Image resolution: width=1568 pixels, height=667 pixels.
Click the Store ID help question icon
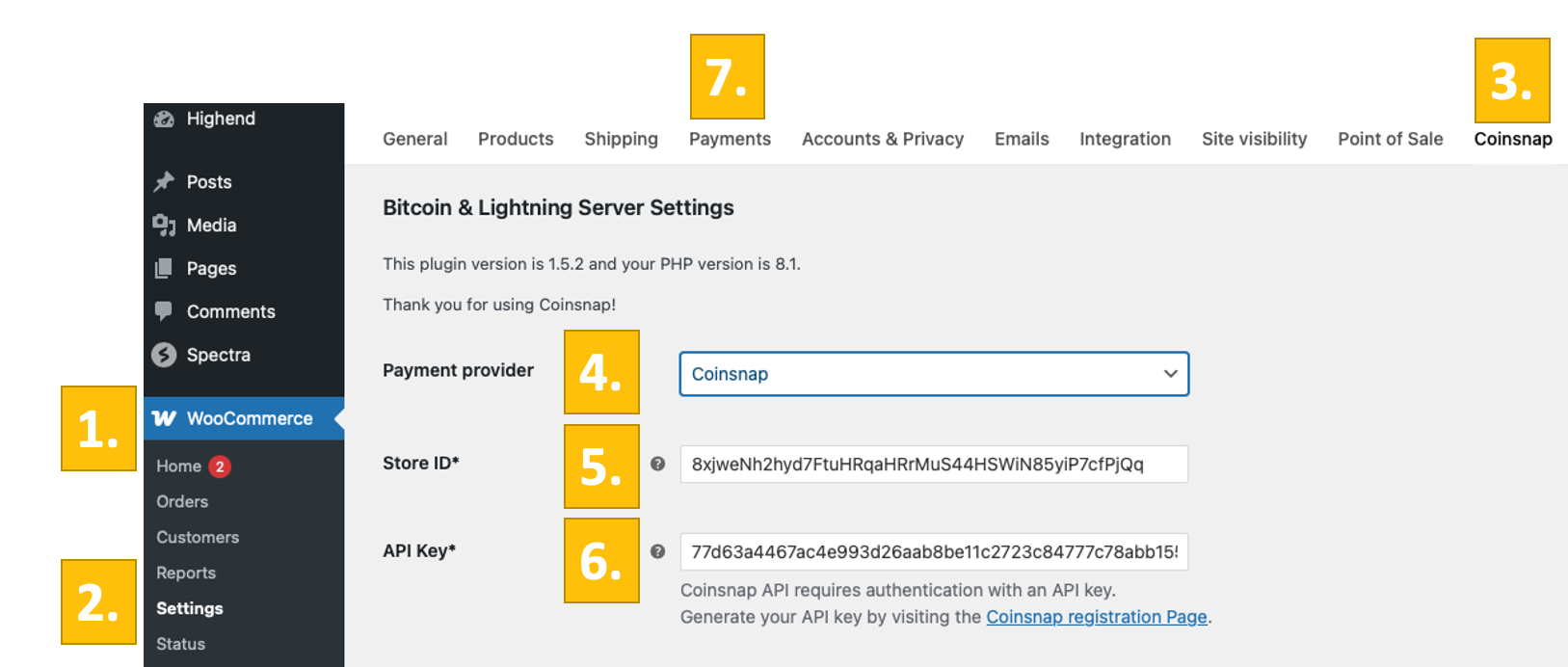[x=657, y=464]
